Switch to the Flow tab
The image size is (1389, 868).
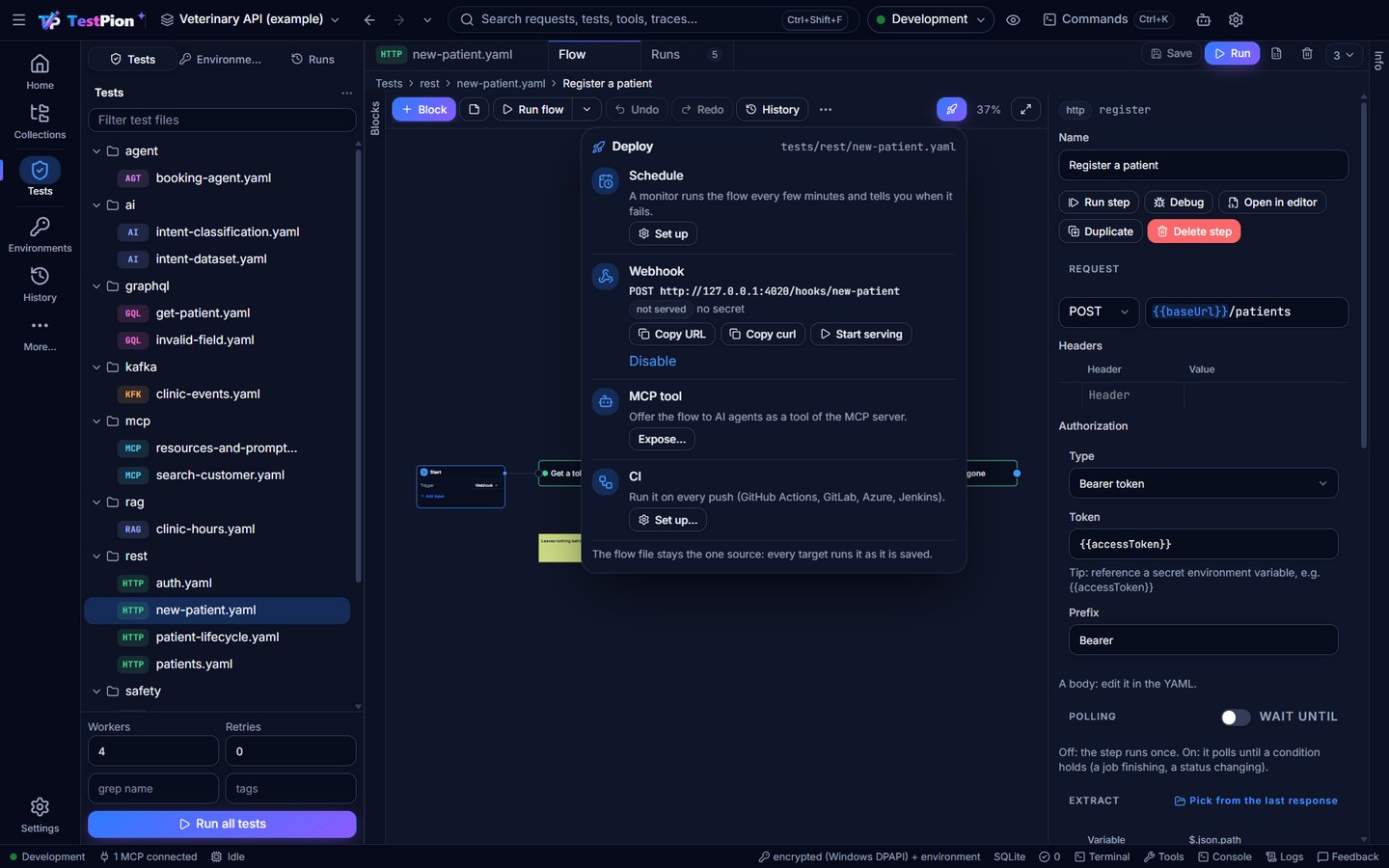coord(593,55)
